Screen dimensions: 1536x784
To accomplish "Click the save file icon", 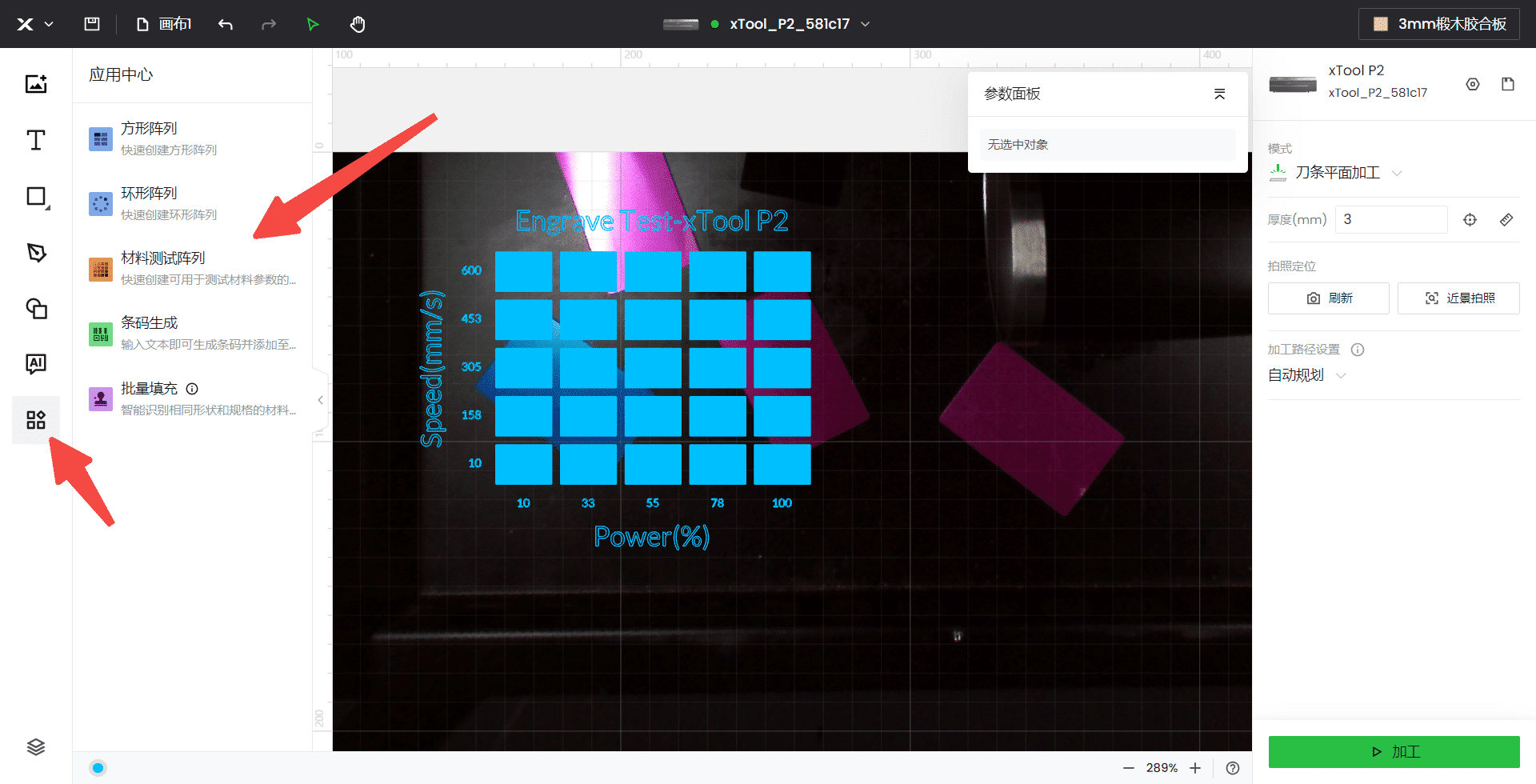I will click(x=92, y=24).
